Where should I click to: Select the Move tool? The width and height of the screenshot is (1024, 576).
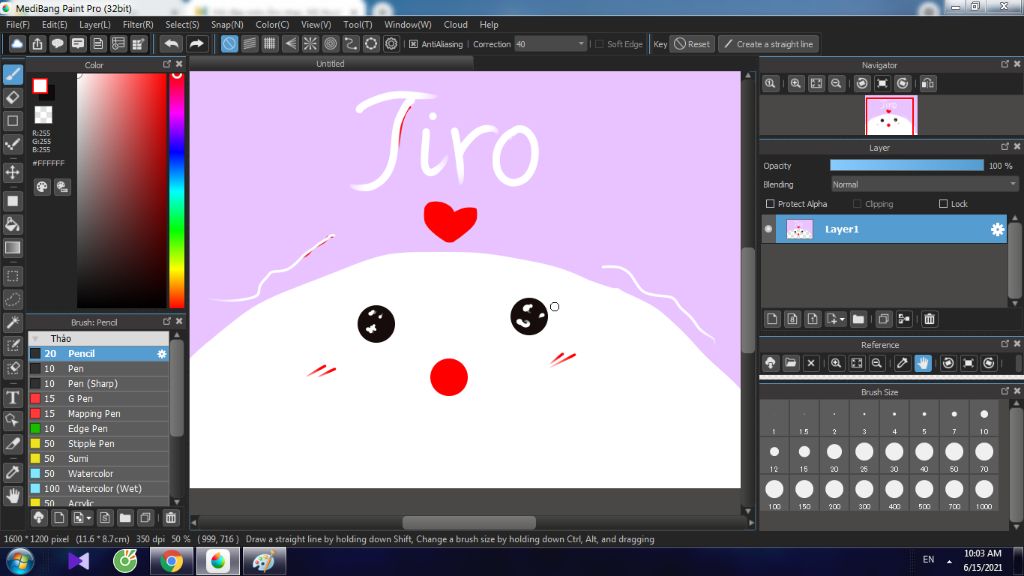tap(13, 172)
